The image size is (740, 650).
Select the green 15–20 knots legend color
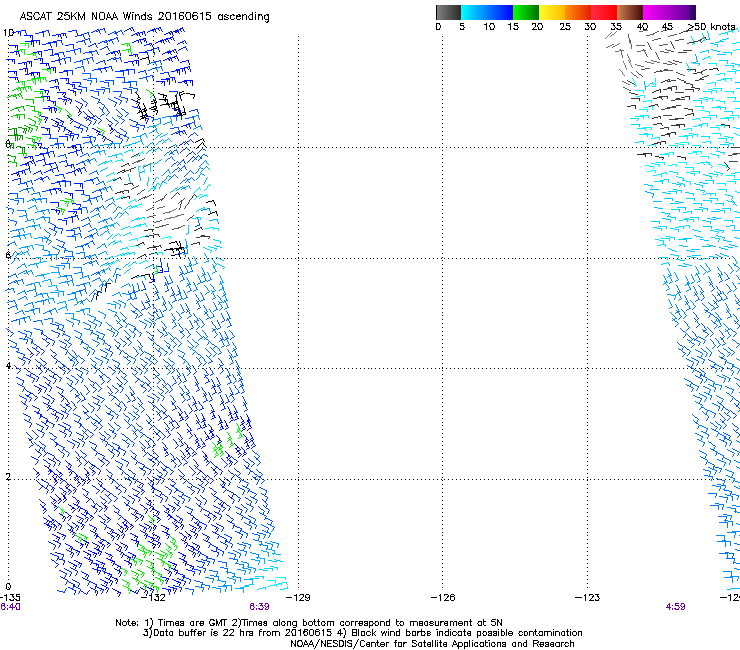tap(526, 12)
